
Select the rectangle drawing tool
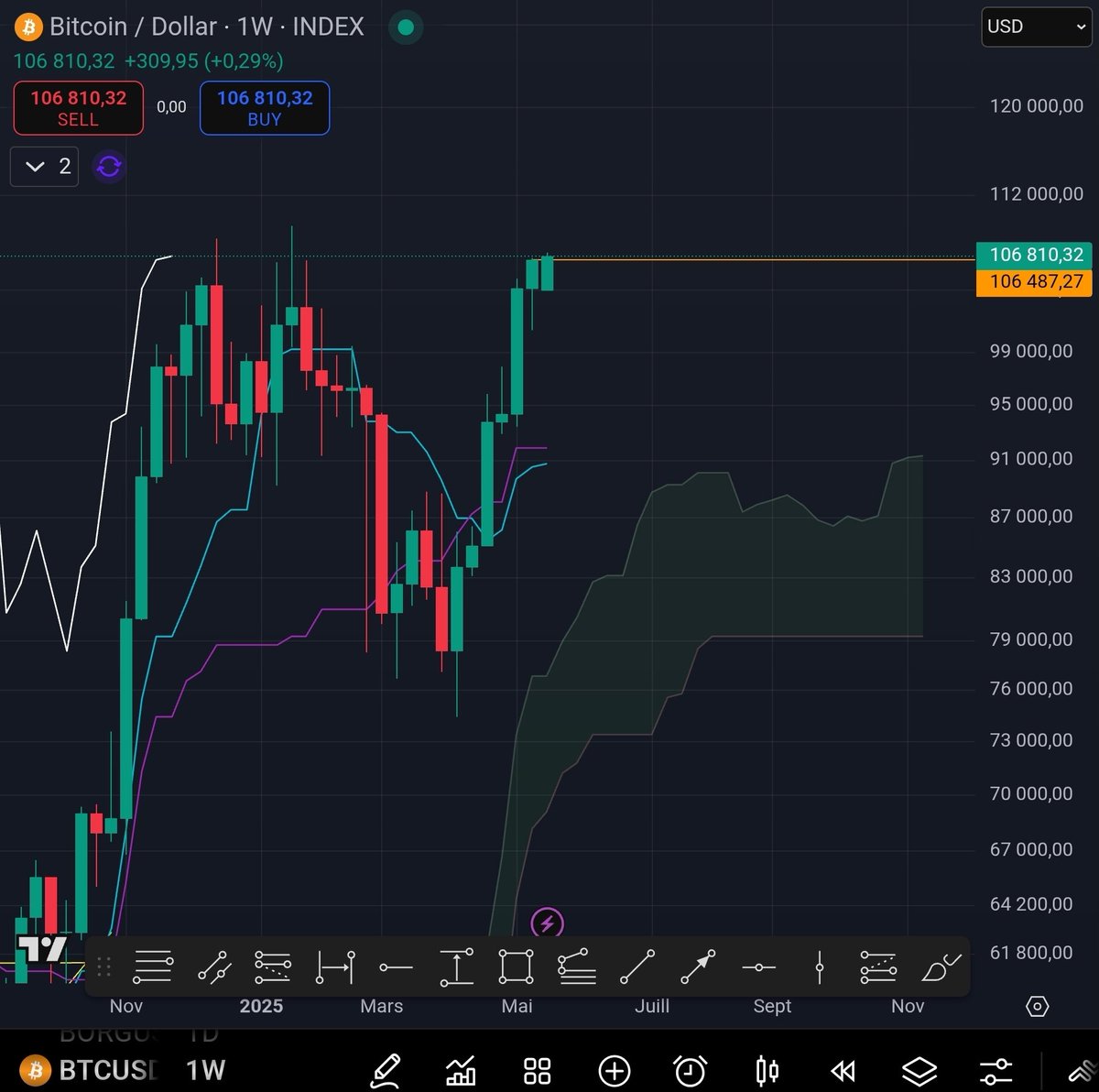tap(517, 966)
